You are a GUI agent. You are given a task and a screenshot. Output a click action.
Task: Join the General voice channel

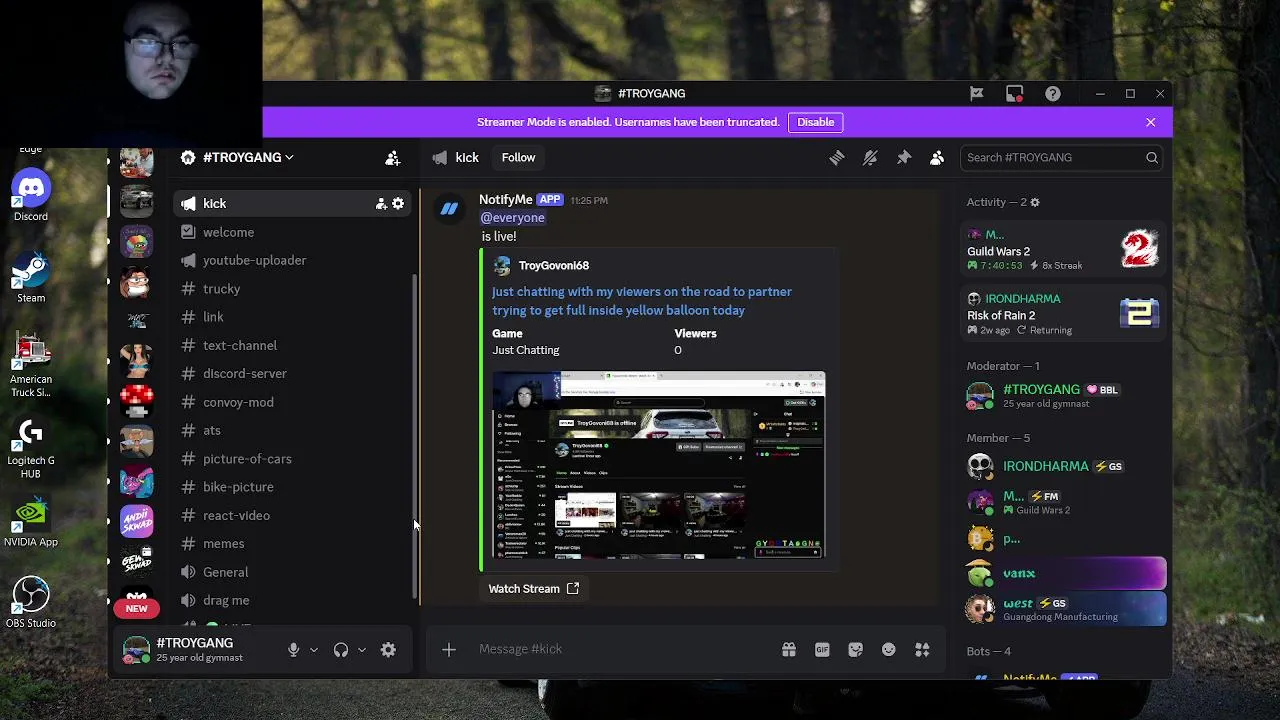tap(291, 572)
